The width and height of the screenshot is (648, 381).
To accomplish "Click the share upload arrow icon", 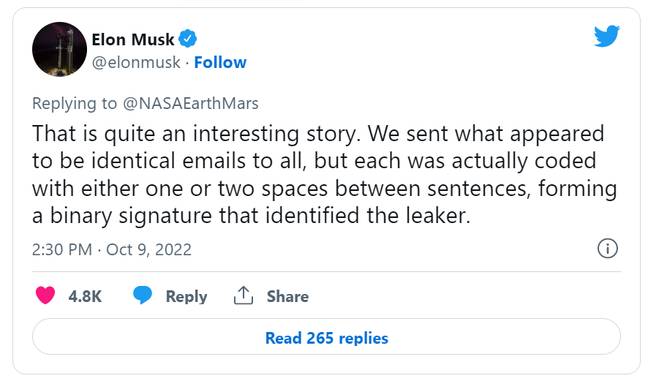I will click(x=243, y=295).
